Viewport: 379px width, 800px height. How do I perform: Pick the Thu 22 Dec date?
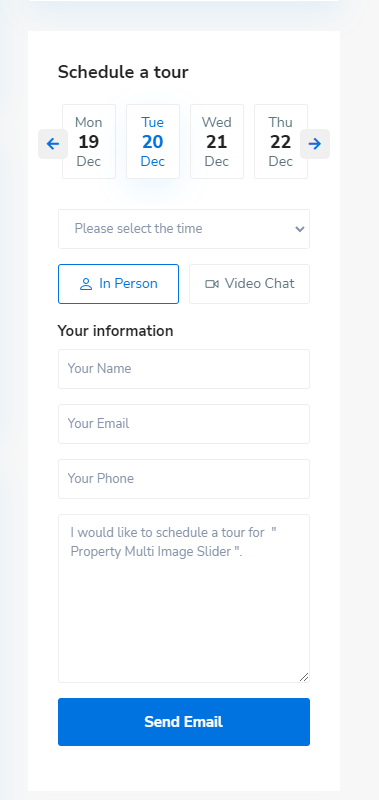pos(281,142)
